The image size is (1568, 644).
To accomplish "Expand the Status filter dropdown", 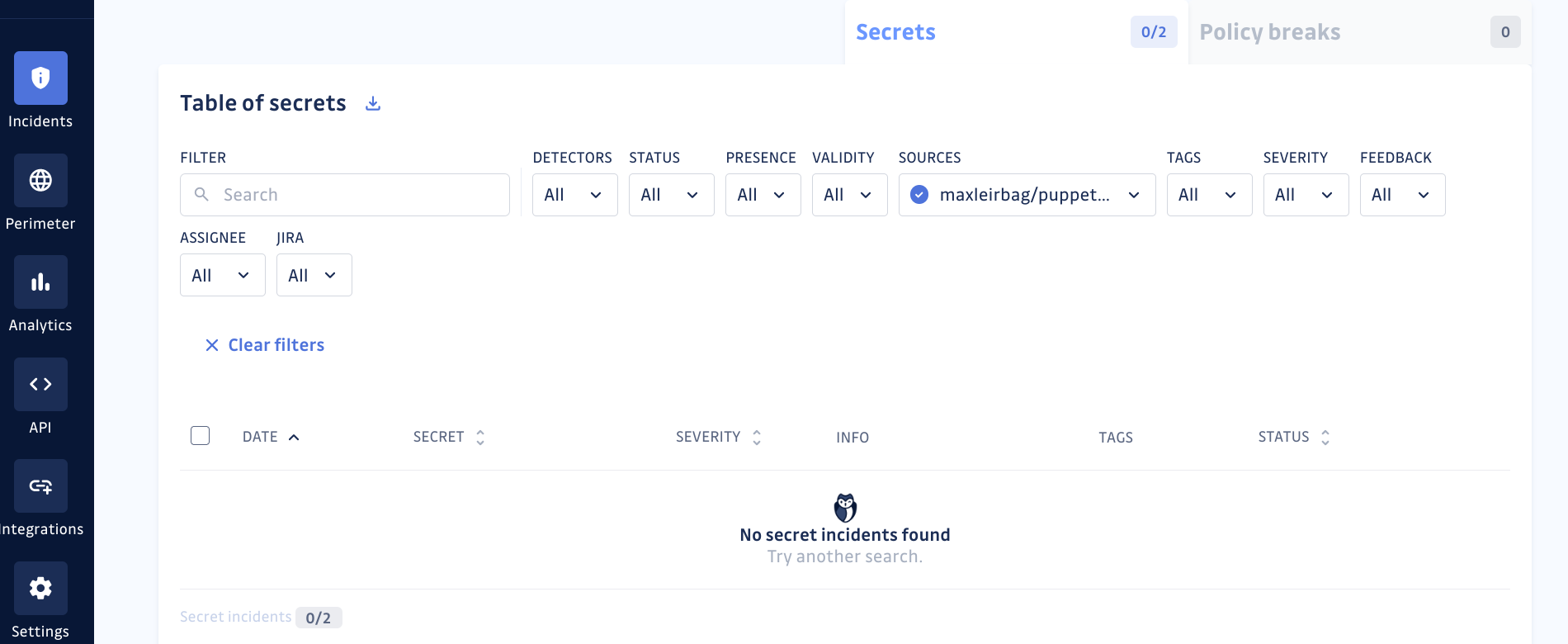I will coord(672,195).
